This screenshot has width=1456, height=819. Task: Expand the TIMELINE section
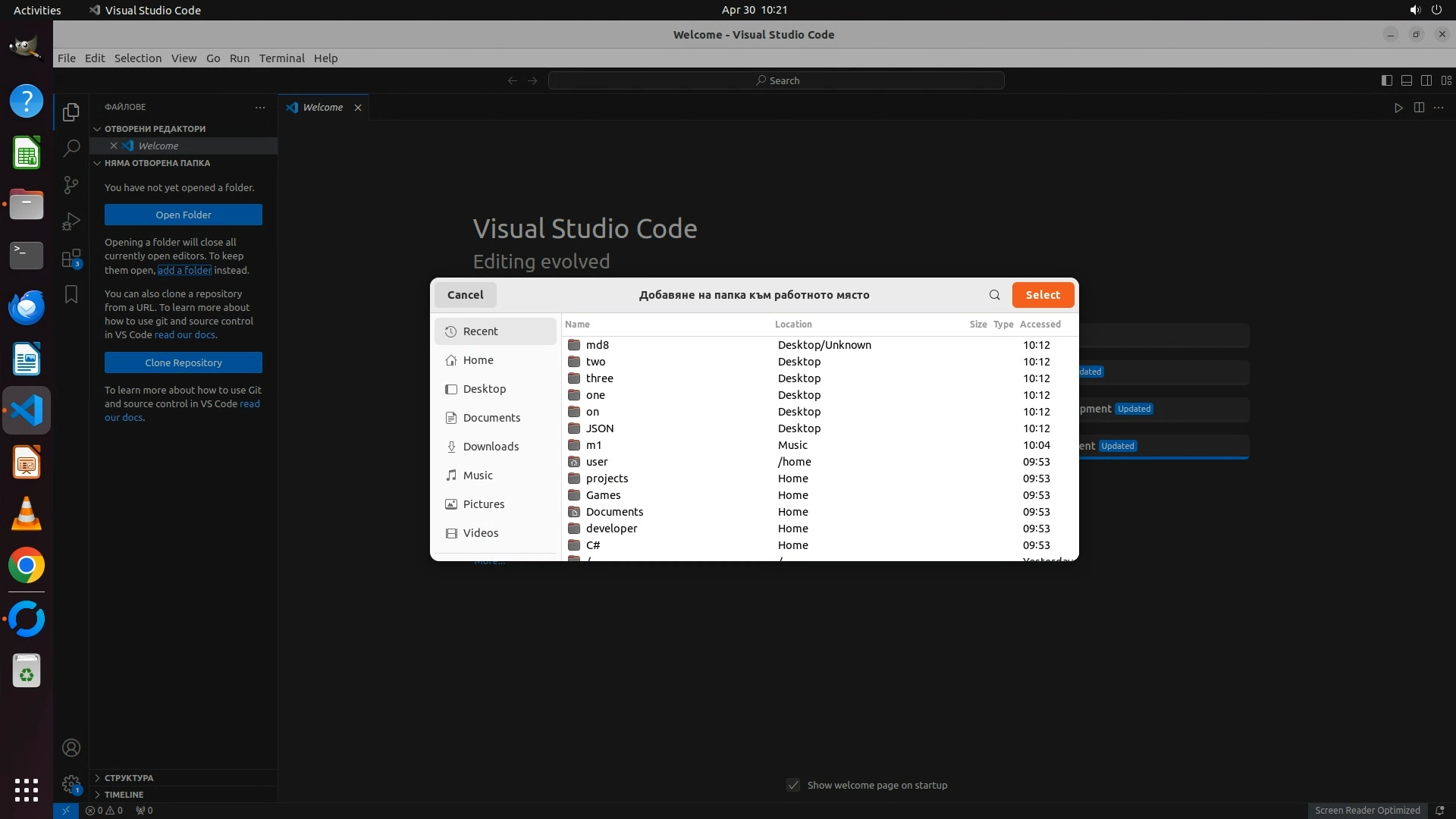[124, 795]
